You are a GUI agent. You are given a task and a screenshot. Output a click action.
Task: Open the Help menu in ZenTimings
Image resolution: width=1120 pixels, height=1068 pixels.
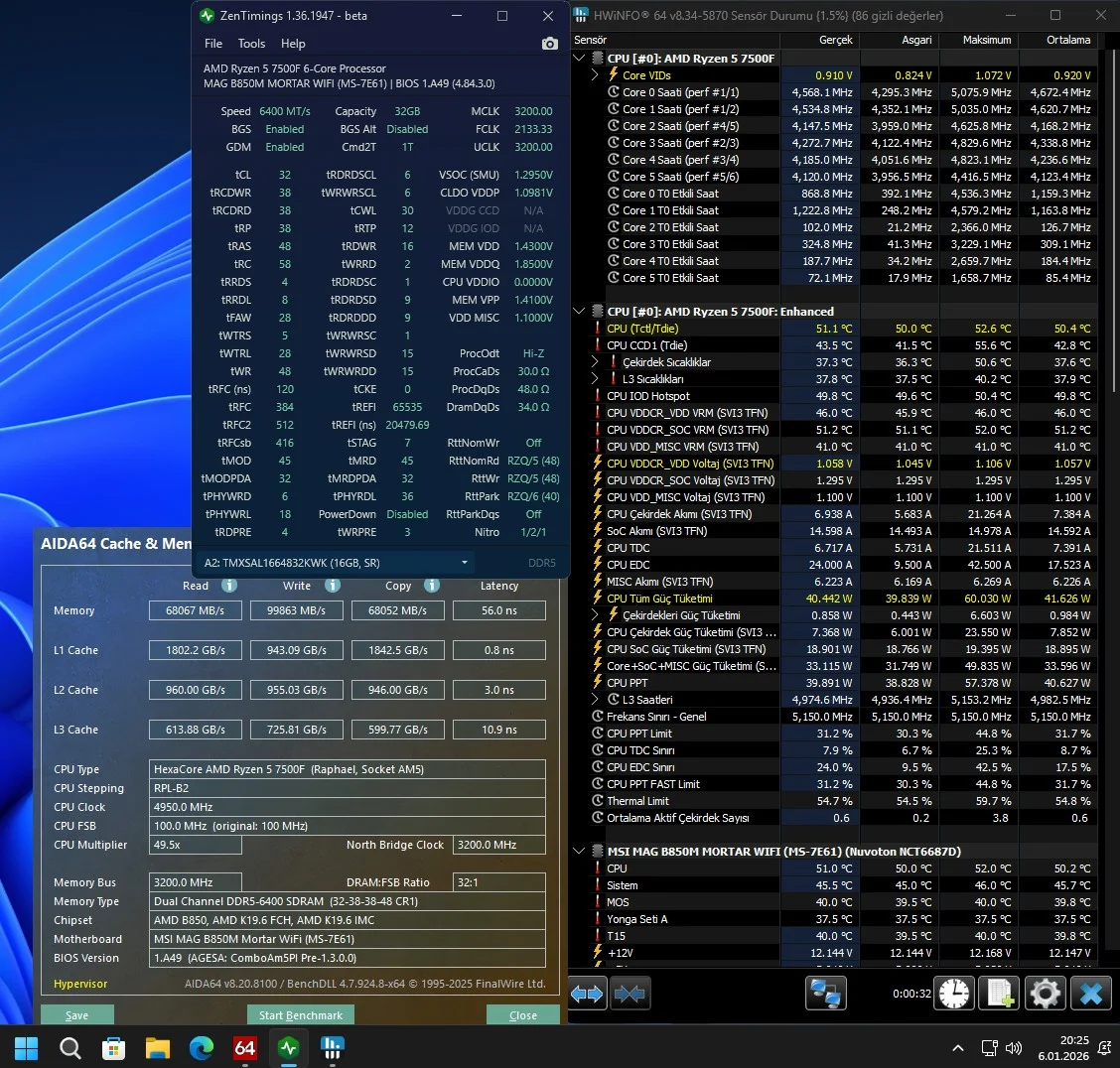click(293, 44)
